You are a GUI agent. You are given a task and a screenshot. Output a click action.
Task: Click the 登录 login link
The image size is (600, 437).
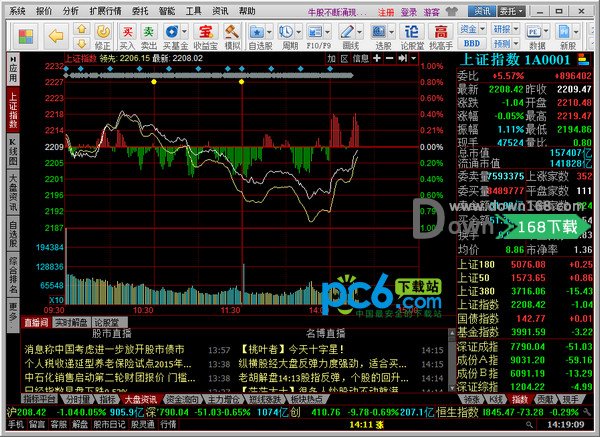point(409,12)
